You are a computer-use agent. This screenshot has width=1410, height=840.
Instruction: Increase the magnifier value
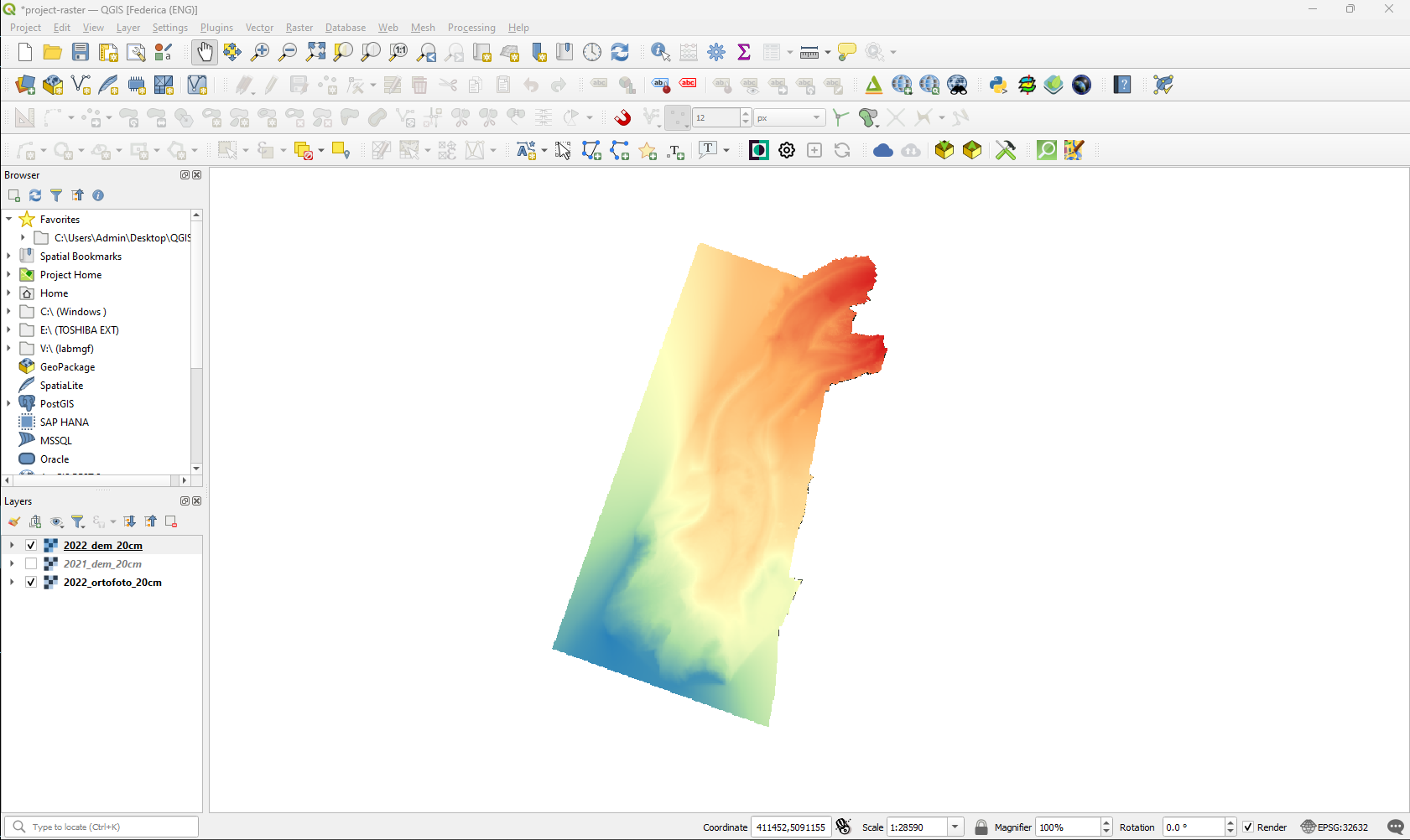(x=1106, y=823)
